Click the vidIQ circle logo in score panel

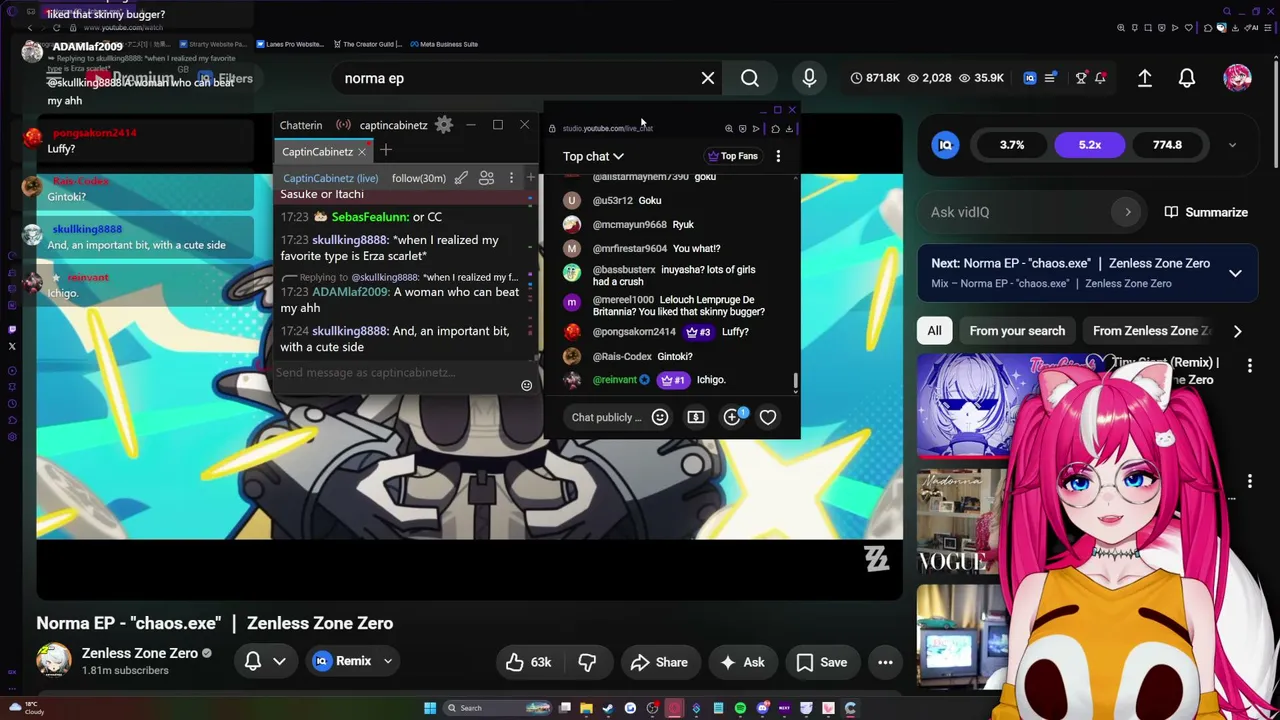tap(945, 145)
